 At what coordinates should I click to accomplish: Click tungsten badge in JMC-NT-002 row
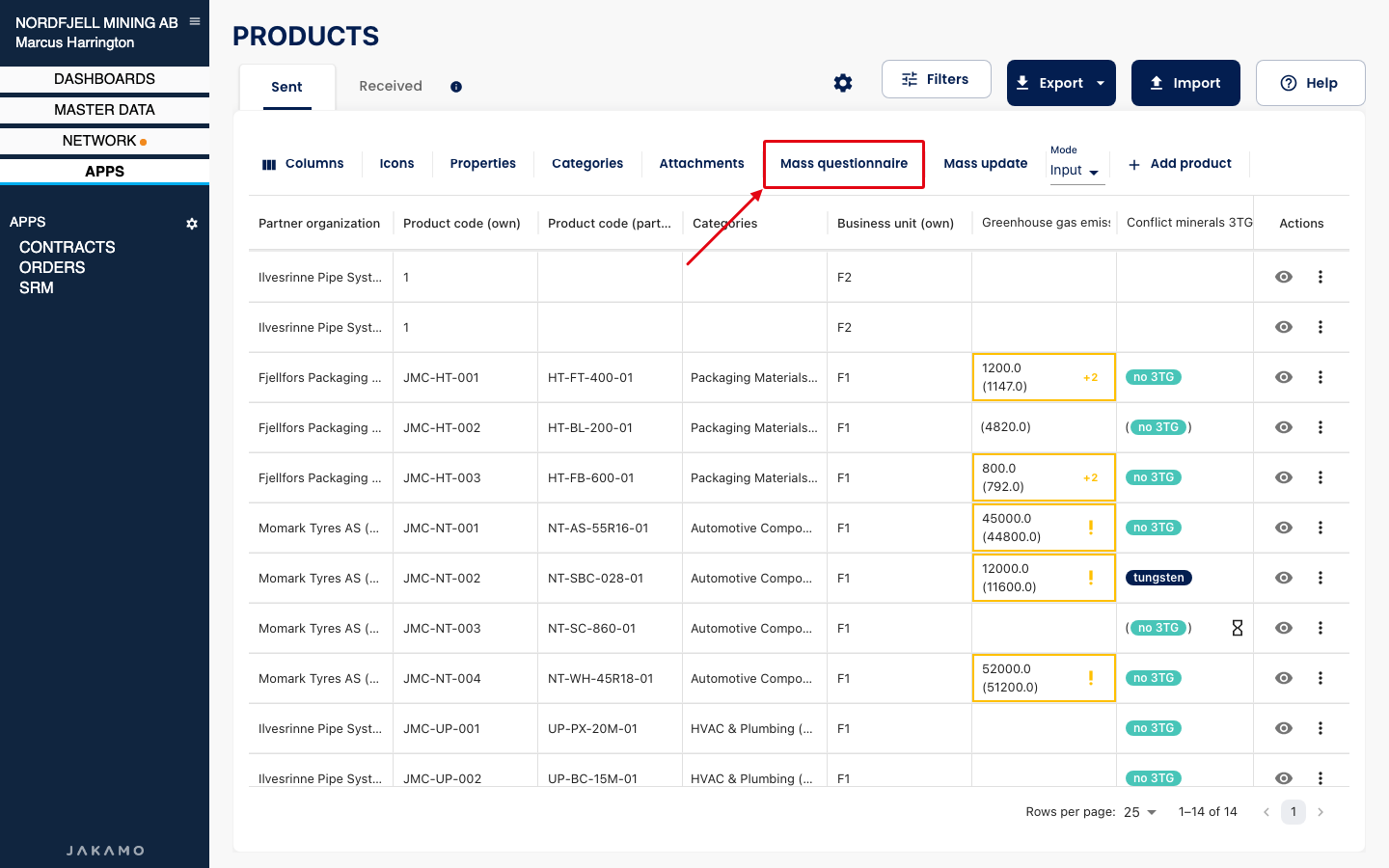point(1158,578)
